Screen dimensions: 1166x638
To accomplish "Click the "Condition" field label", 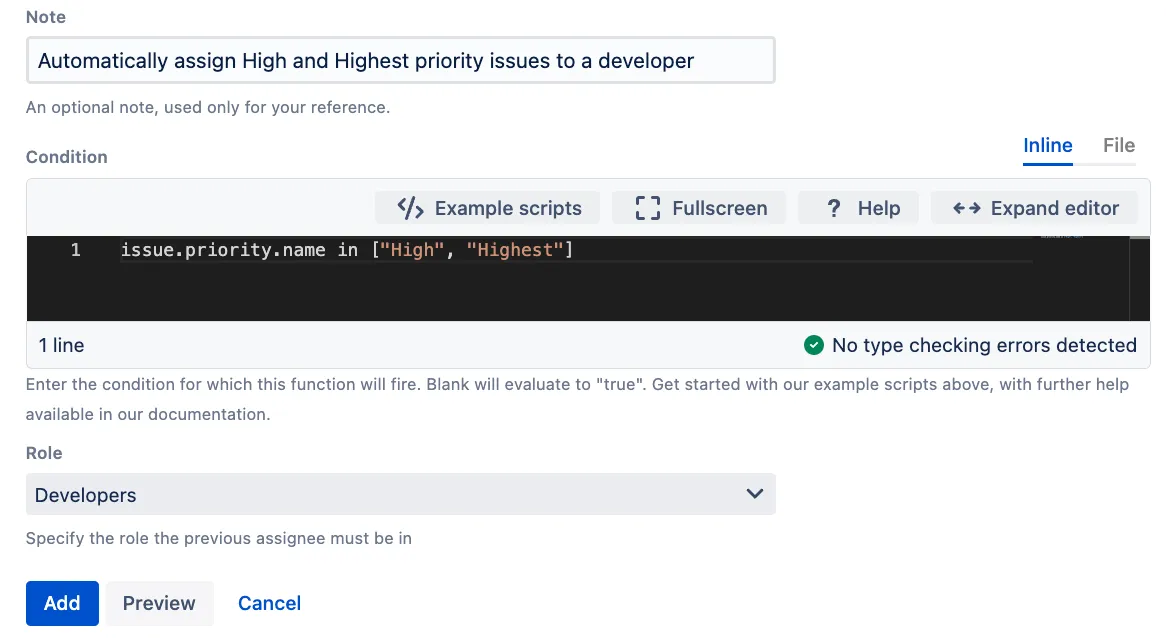I will 67,157.
